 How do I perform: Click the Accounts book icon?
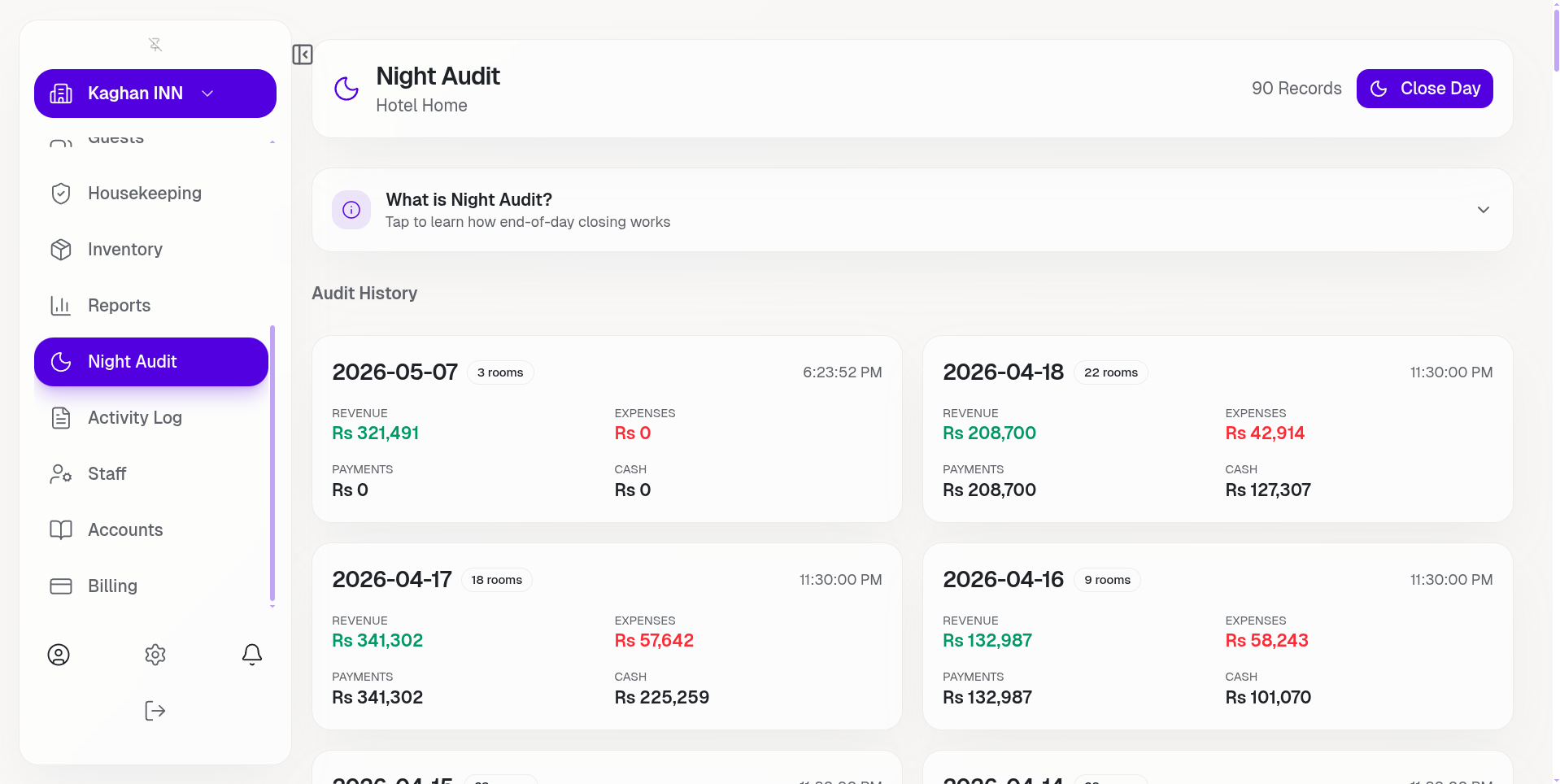coord(61,530)
